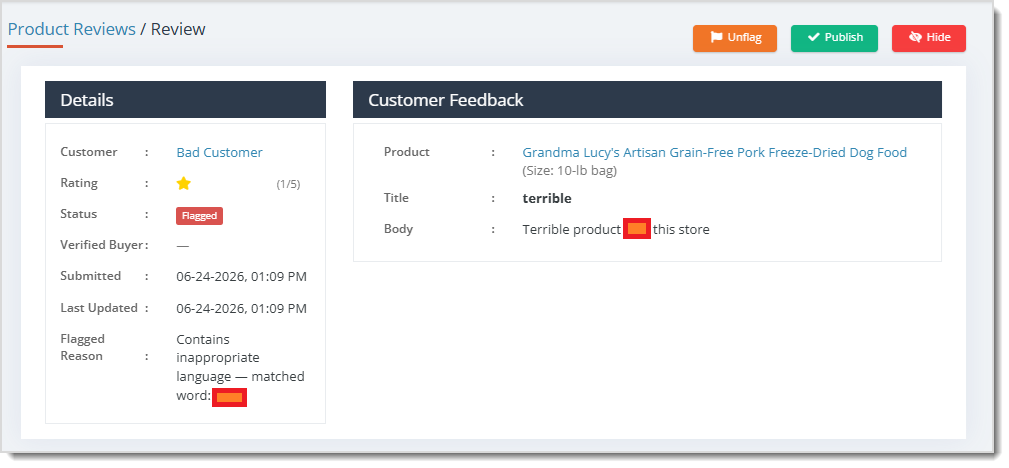Click the Unflag button
Viewport: 1009px width, 468px height.
(735, 38)
